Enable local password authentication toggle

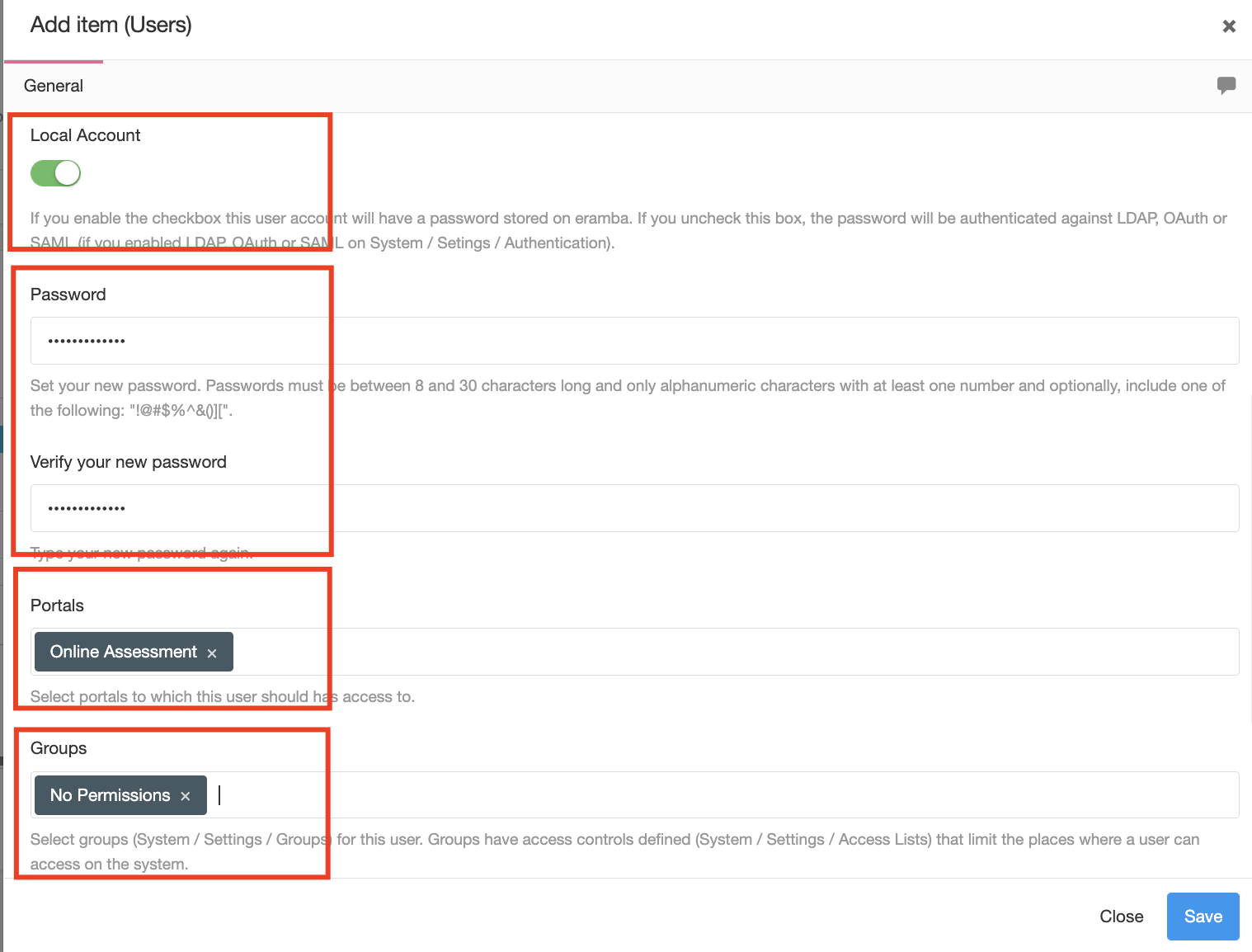[x=54, y=173]
